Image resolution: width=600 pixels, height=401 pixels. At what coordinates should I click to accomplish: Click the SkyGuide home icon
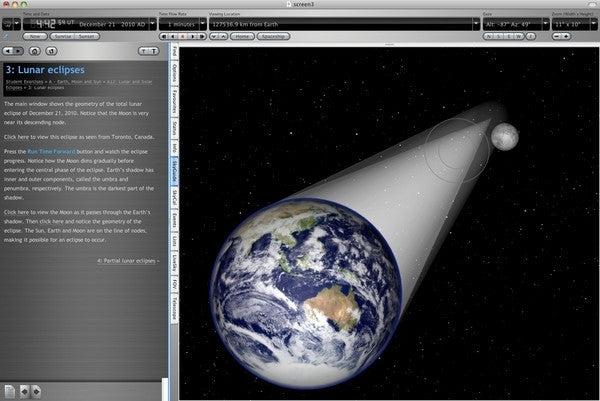tap(36, 50)
